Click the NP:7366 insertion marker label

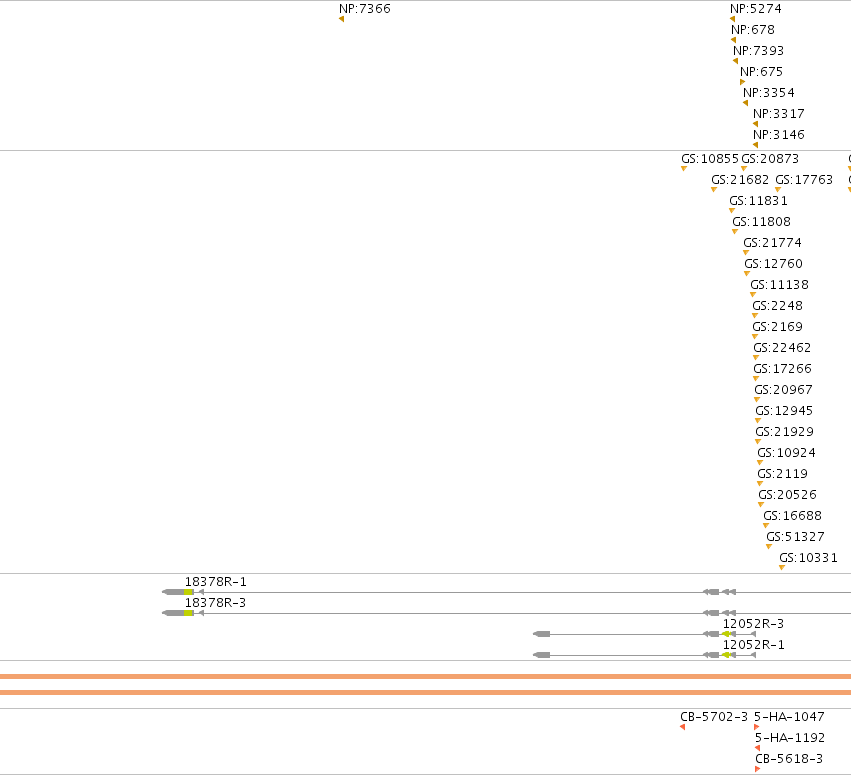click(365, 9)
